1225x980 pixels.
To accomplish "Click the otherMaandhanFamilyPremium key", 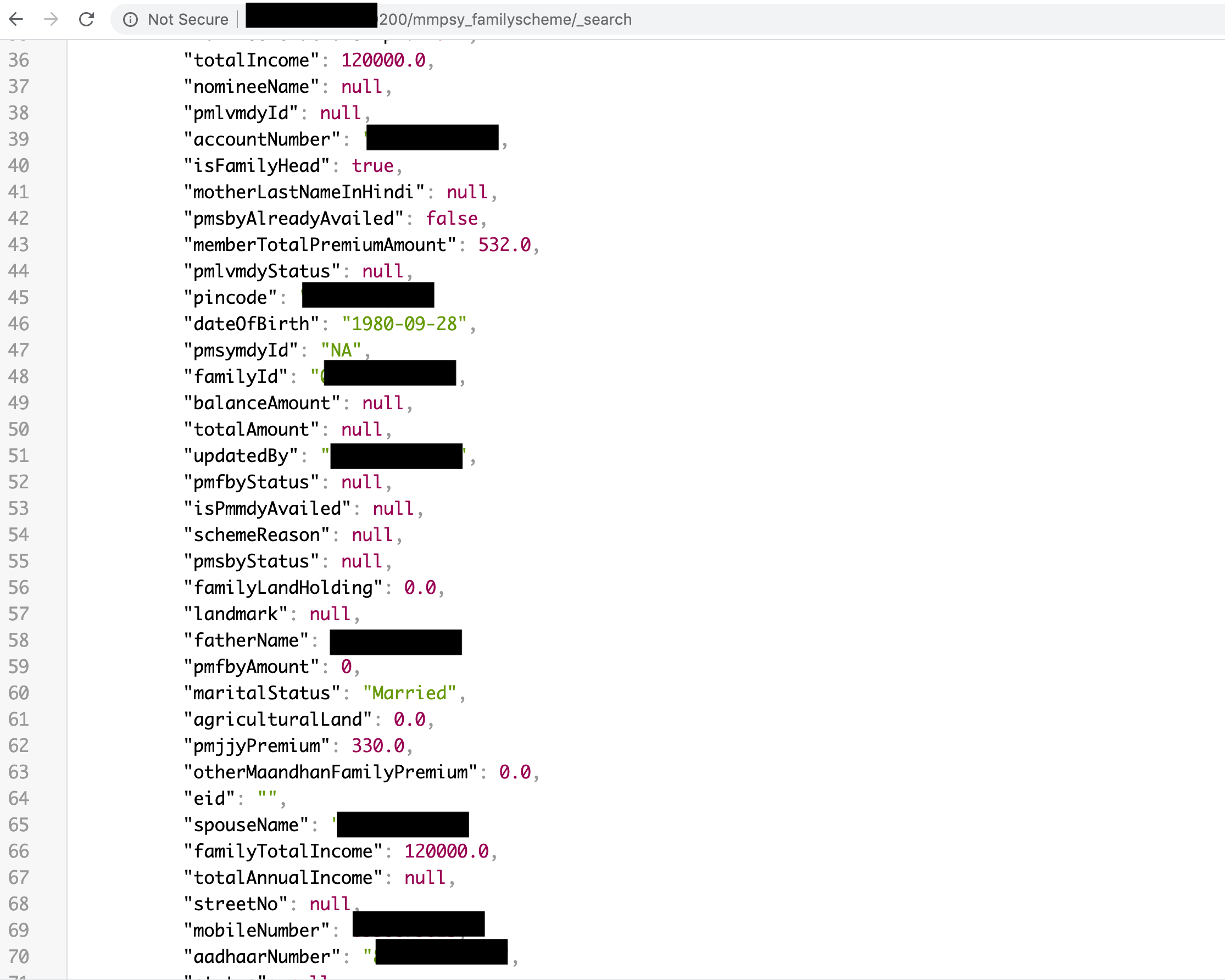I will coord(330,772).
